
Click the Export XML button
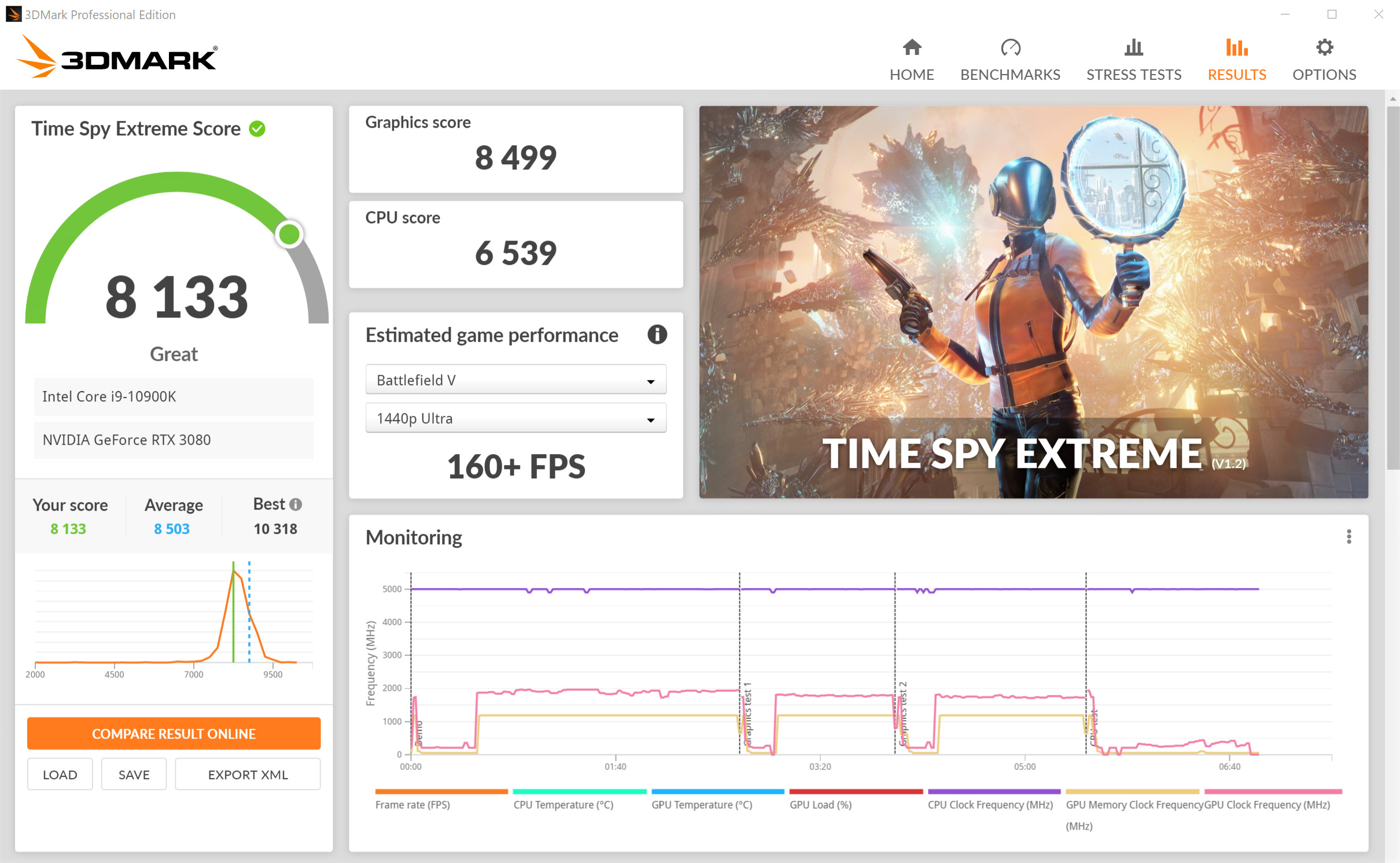click(x=248, y=775)
